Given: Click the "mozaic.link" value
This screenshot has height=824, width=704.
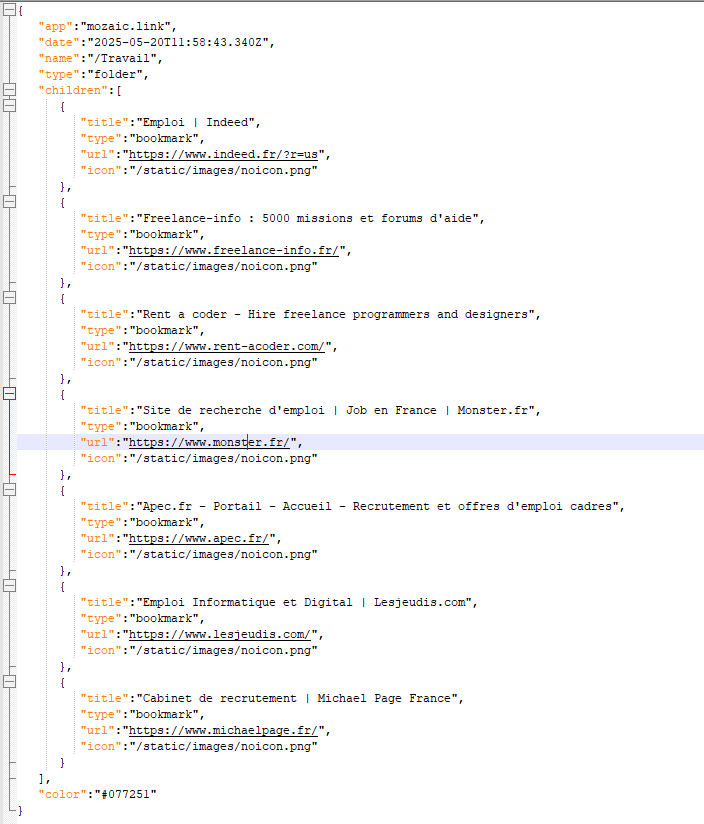Looking at the screenshot, I should point(126,26).
